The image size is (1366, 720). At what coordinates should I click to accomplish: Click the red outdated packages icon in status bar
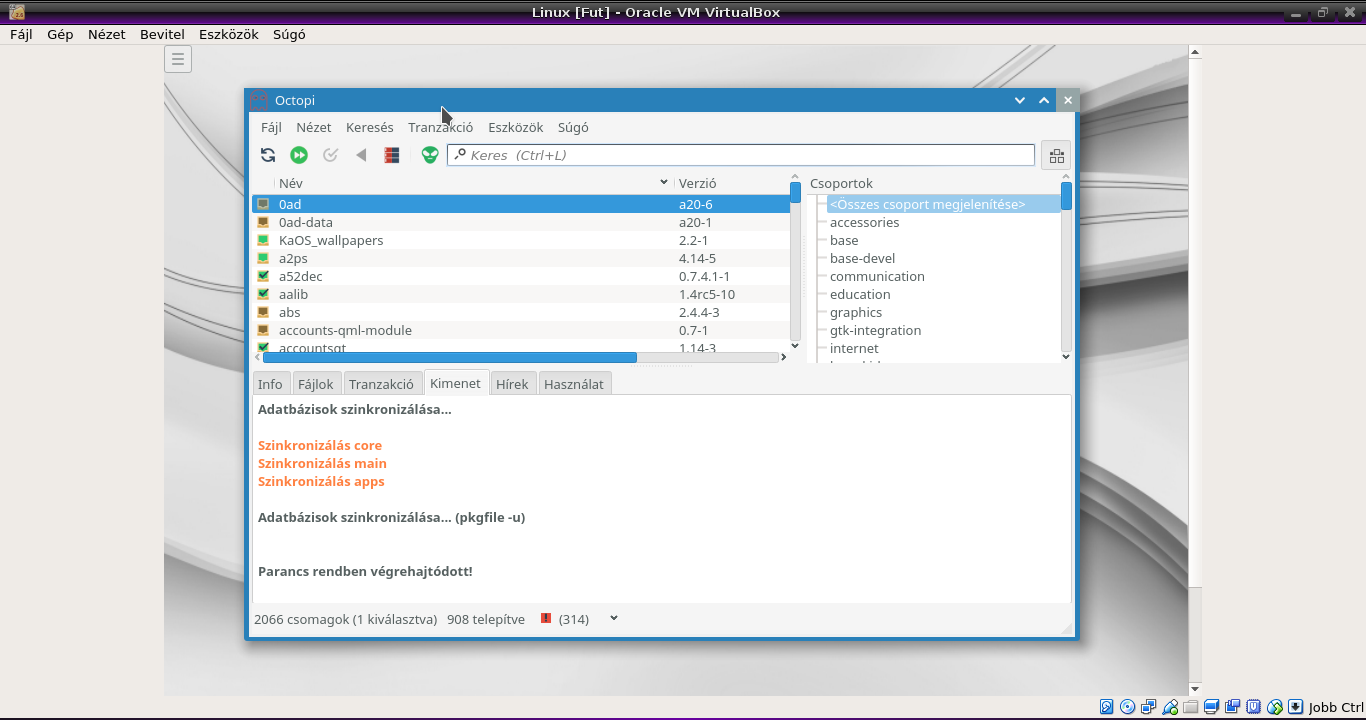(546, 619)
